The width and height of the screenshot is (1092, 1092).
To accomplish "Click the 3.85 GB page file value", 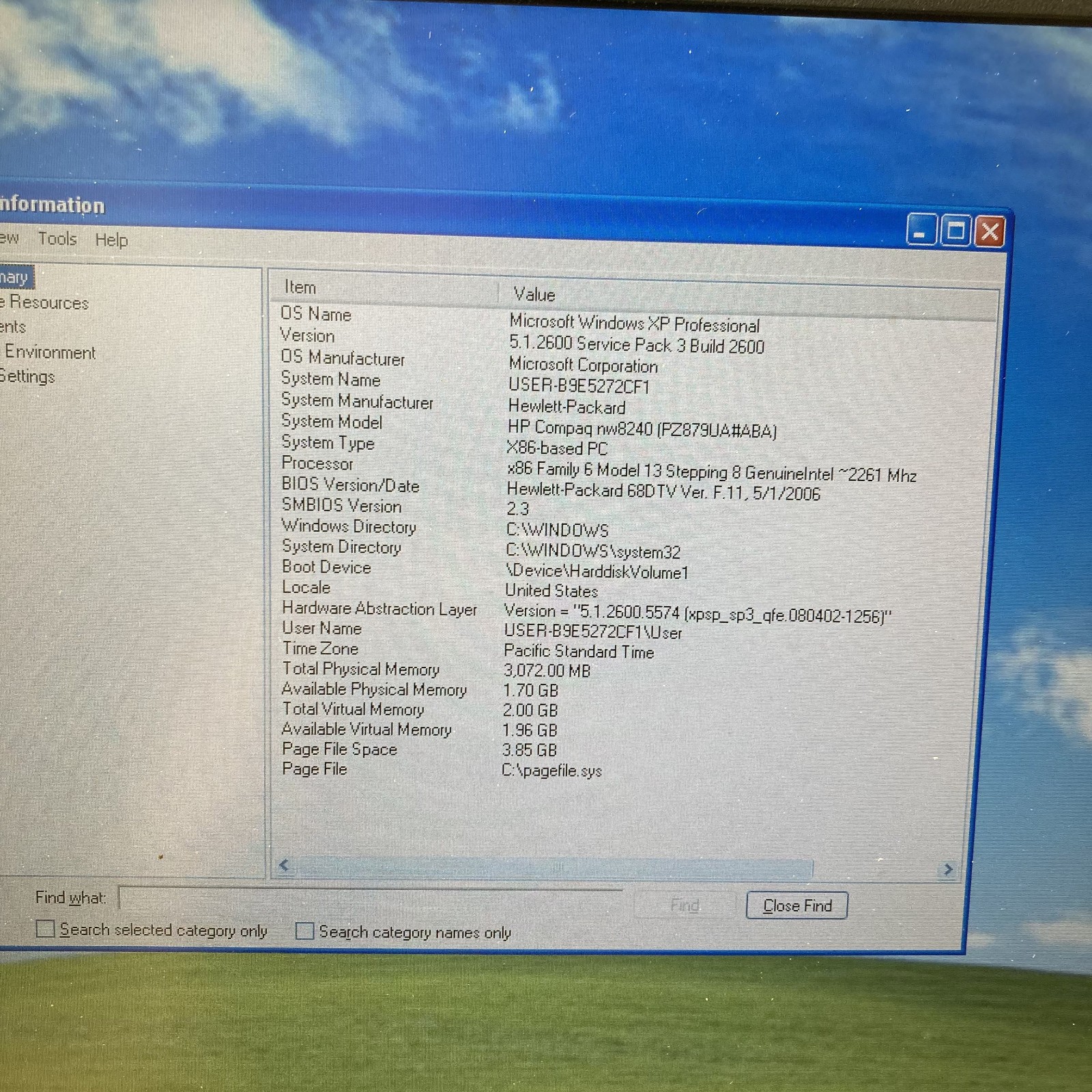I will pyautogui.click(x=530, y=750).
